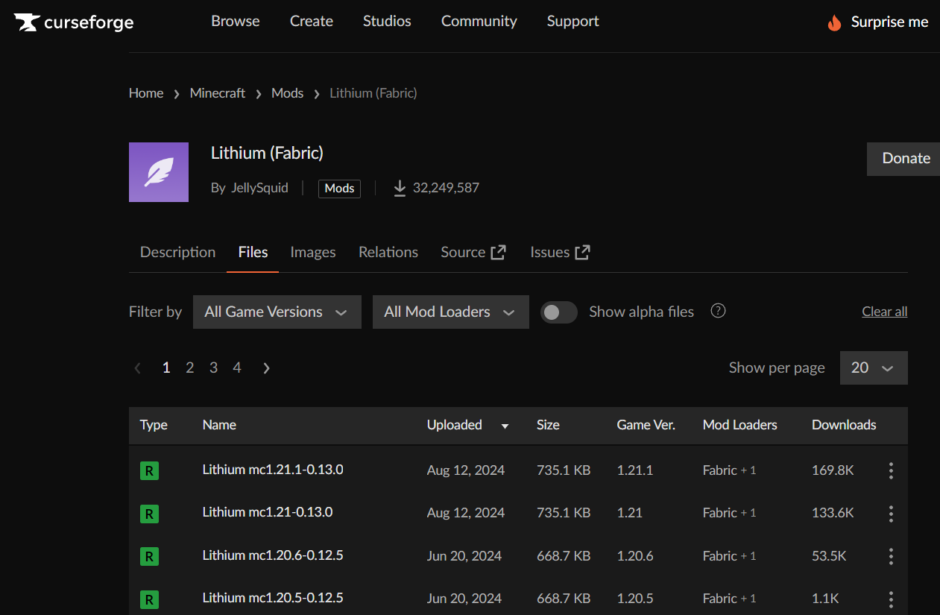
Task: Expand the All Mod Loaders dropdown
Action: coord(450,312)
